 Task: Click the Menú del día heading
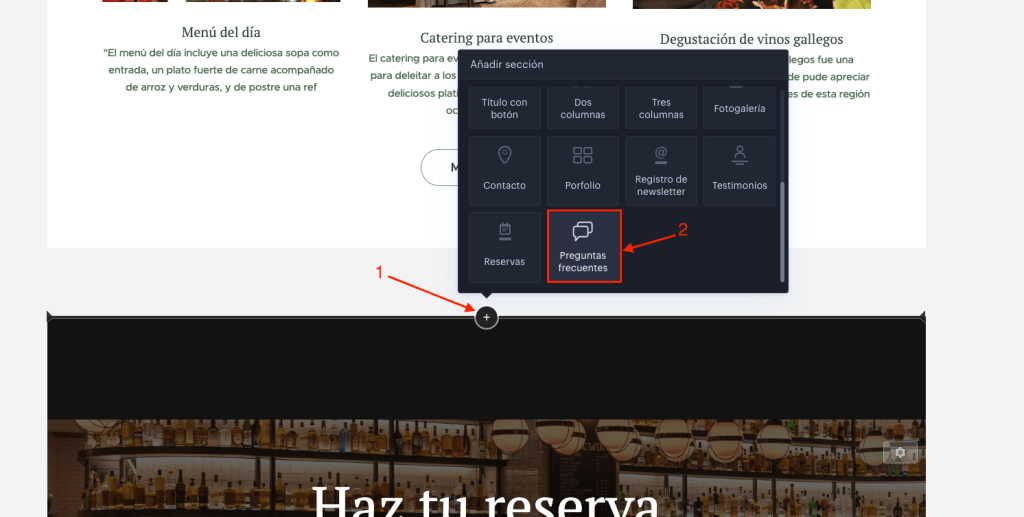point(221,32)
